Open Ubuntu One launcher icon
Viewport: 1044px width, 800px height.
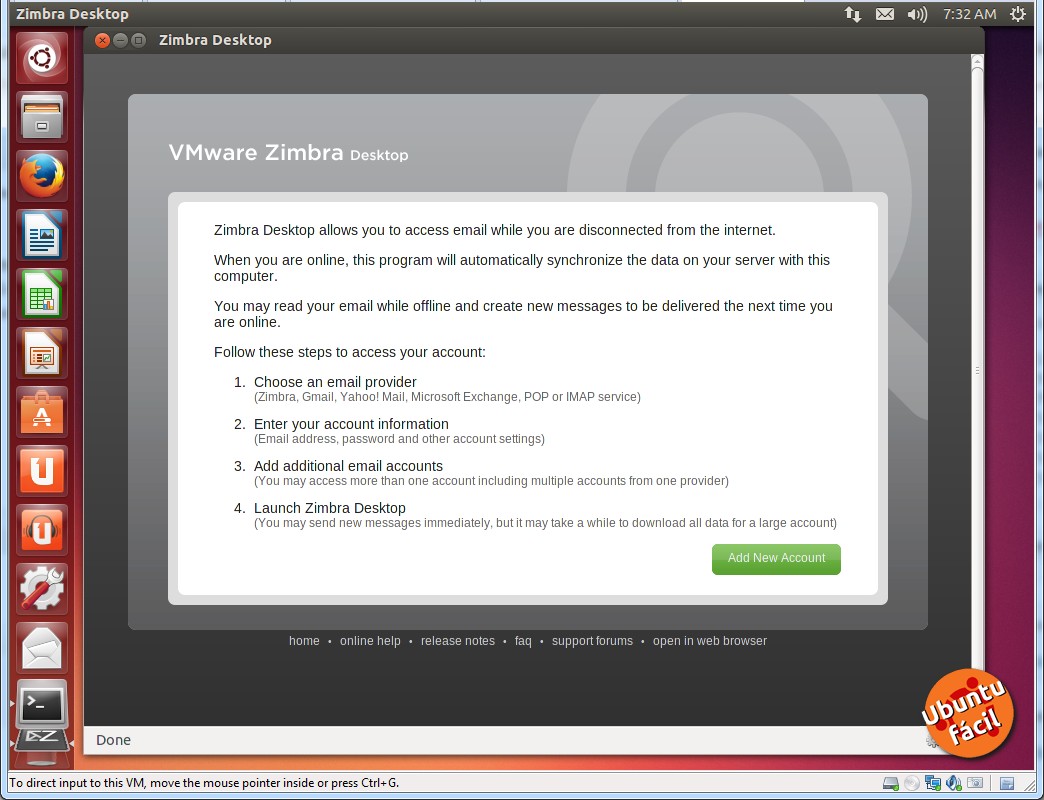42,471
